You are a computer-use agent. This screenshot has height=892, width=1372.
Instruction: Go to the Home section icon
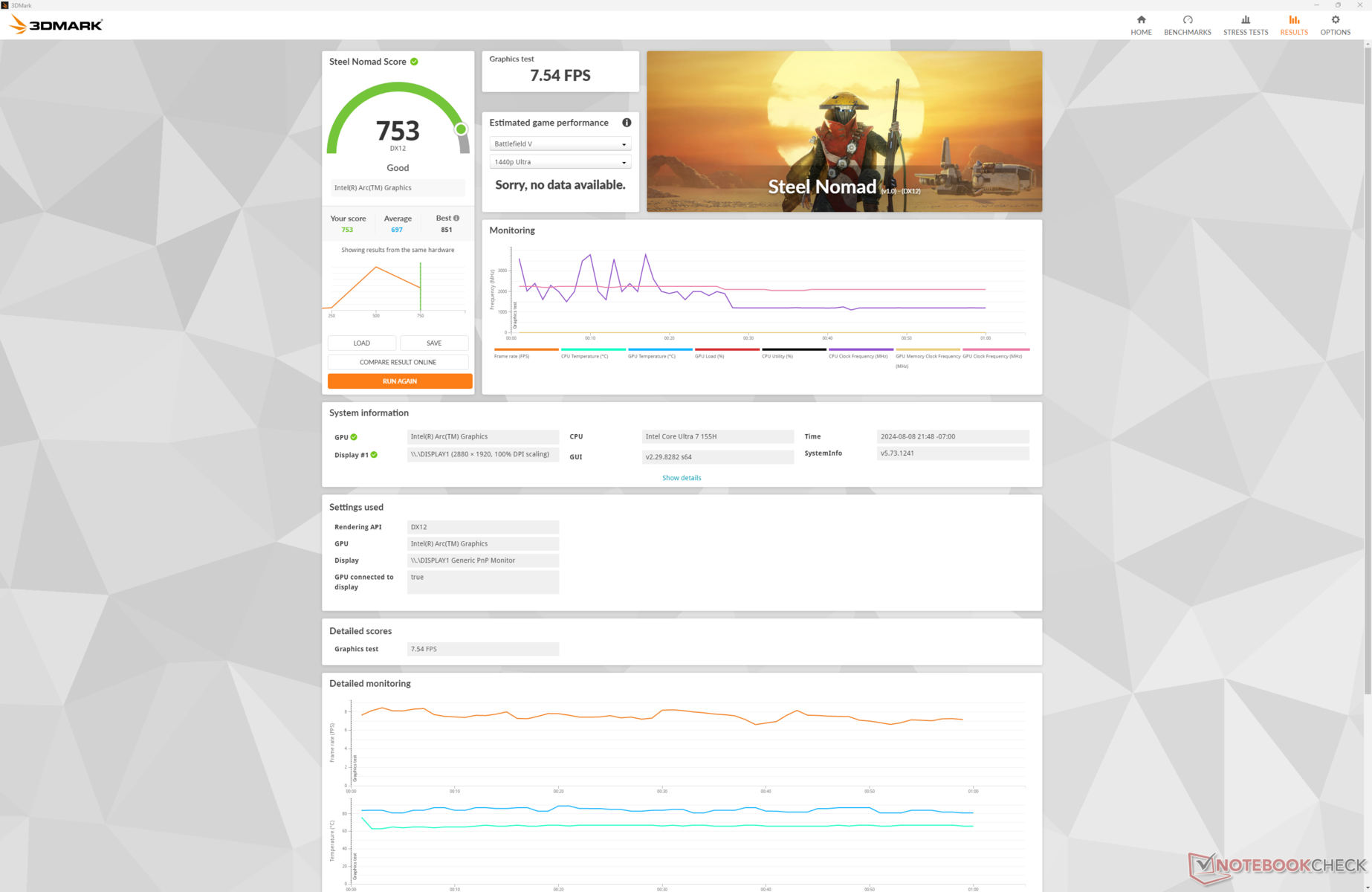tap(1141, 20)
